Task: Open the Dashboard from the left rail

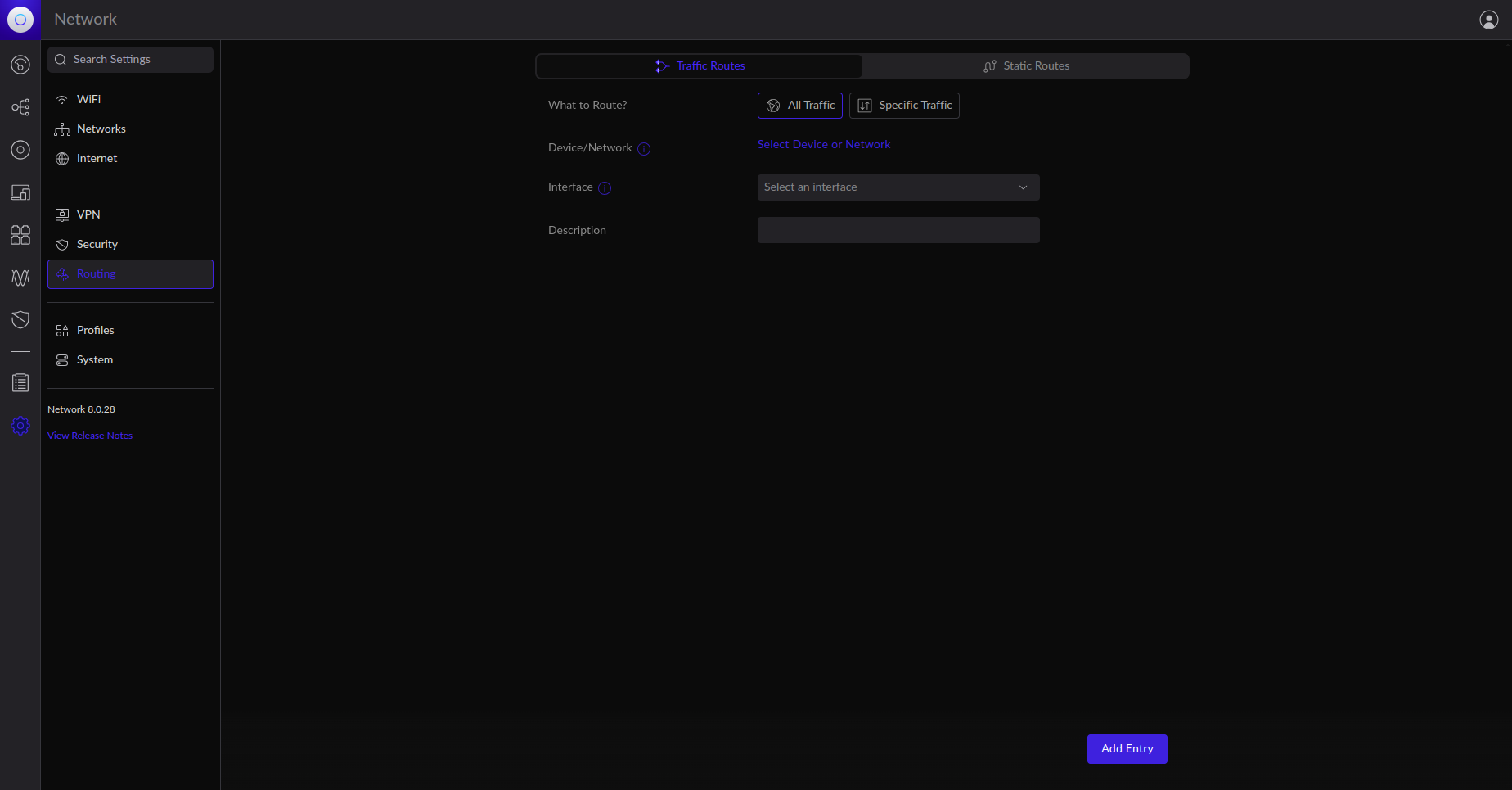Action: (20, 65)
